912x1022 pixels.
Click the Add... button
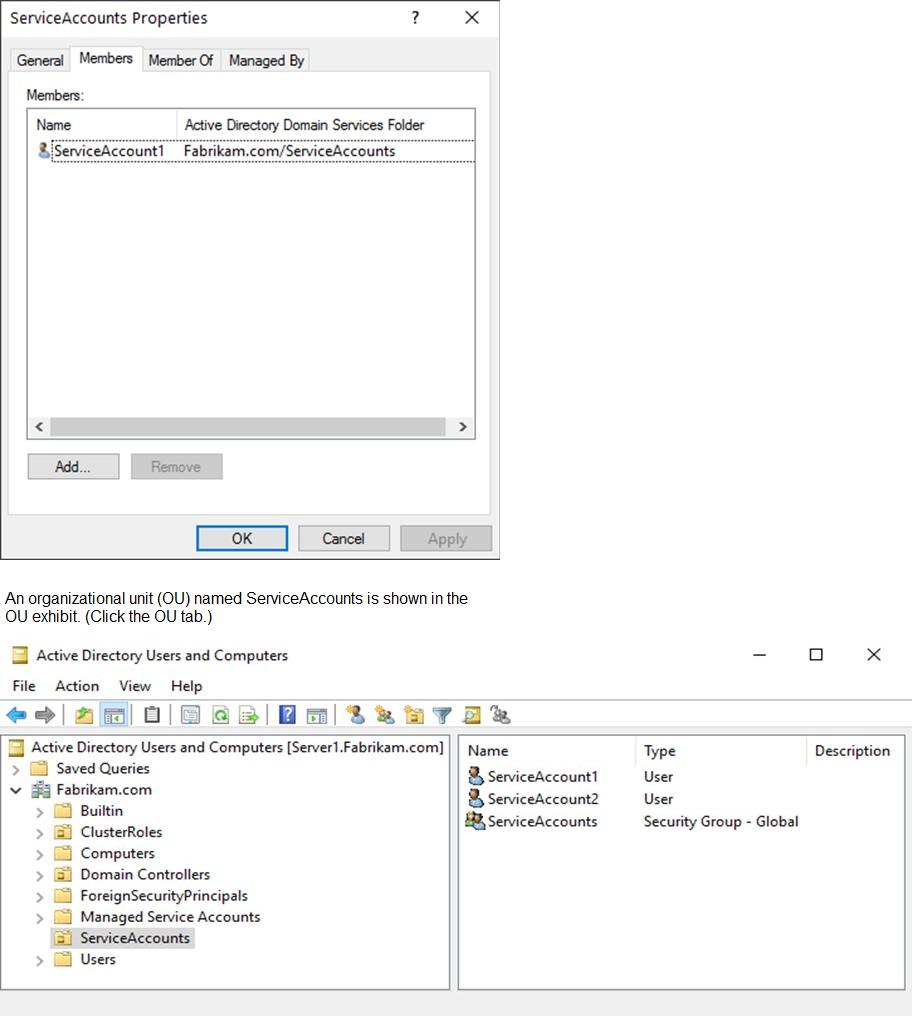[73, 467]
